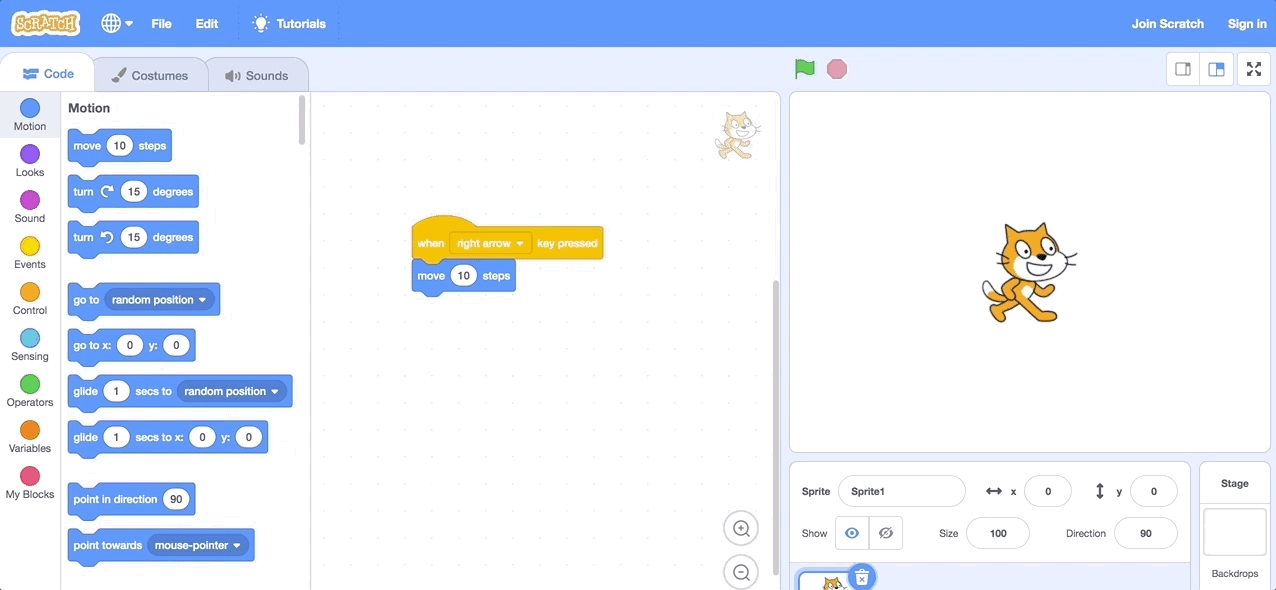Open point towards mouse-pointer dropdown
The height and width of the screenshot is (590, 1276).
pos(198,546)
